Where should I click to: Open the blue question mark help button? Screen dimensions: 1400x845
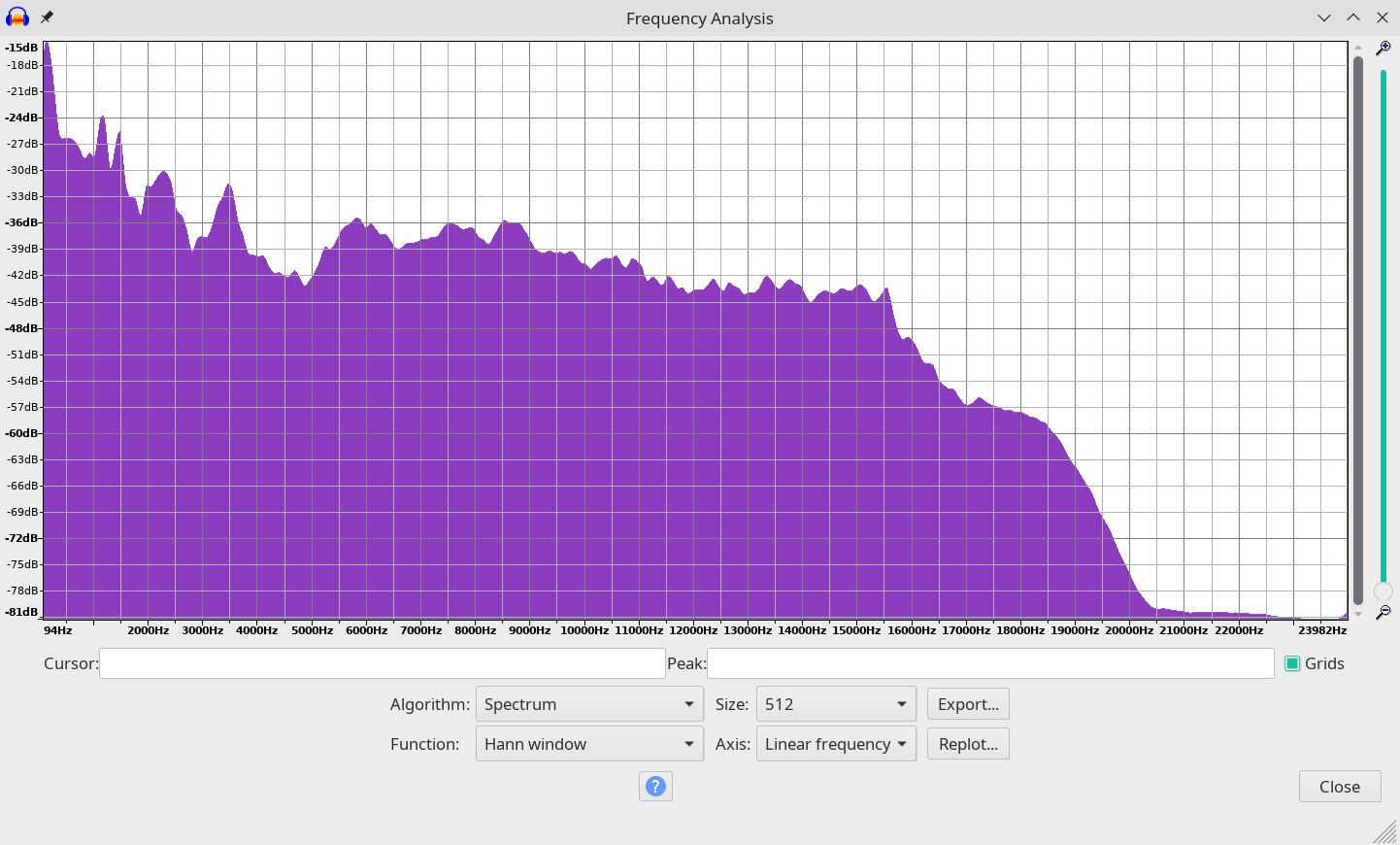point(655,786)
